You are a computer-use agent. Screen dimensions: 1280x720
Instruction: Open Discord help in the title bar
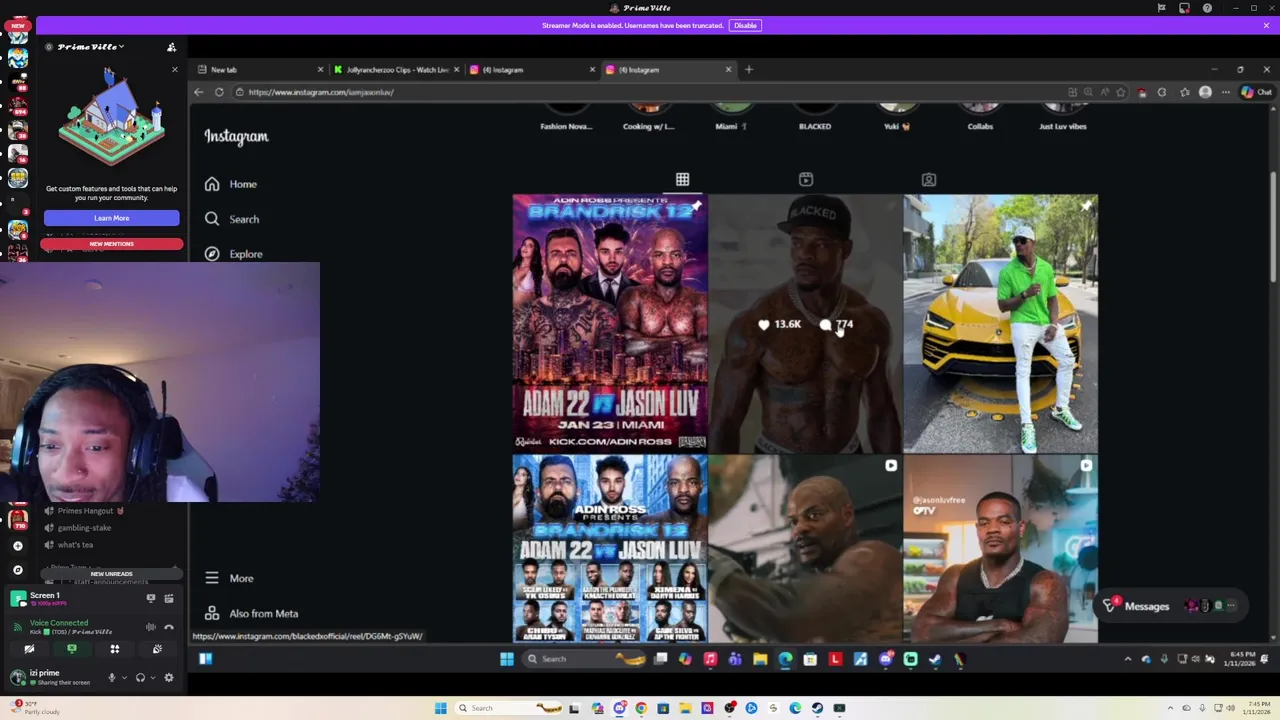(1207, 8)
